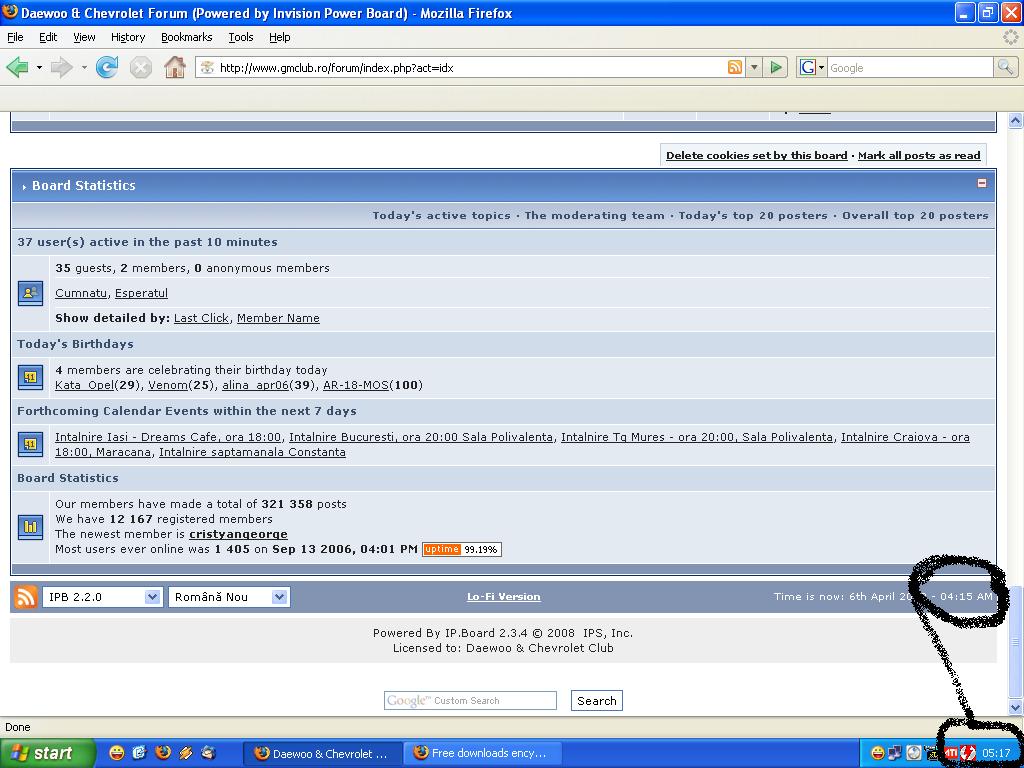This screenshot has width=1024, height=768.
Task: Click the Google toolbar search box
Action: click(910, 67)
